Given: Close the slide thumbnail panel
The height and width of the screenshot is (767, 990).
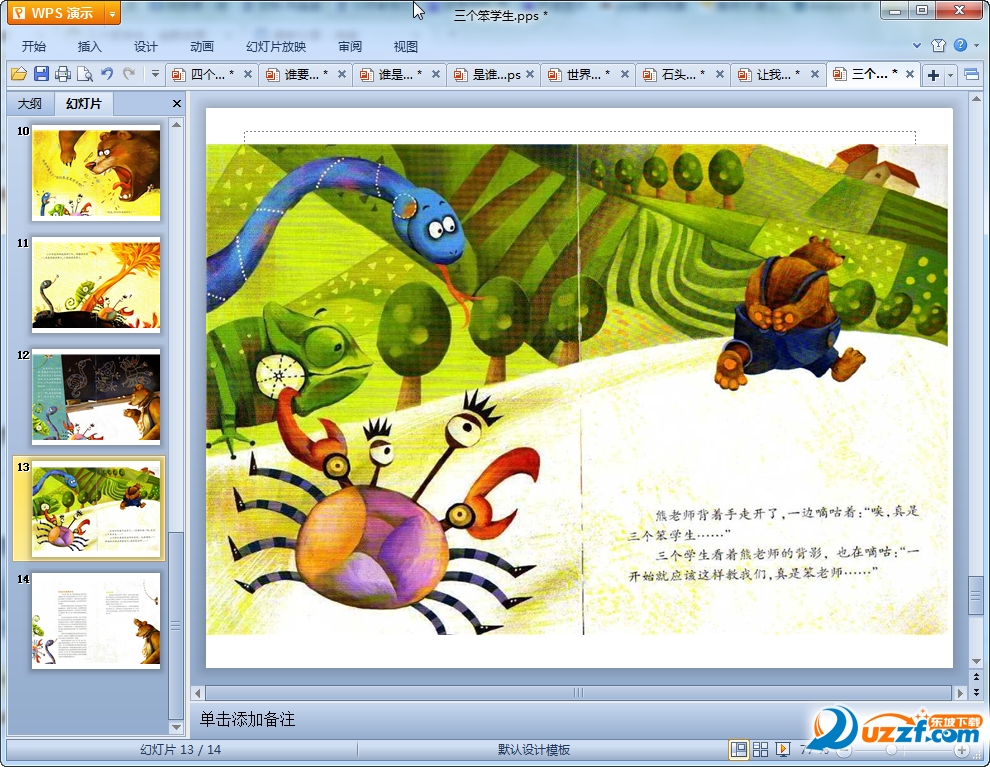Looking at the screenshot, I should coord(177,104).
